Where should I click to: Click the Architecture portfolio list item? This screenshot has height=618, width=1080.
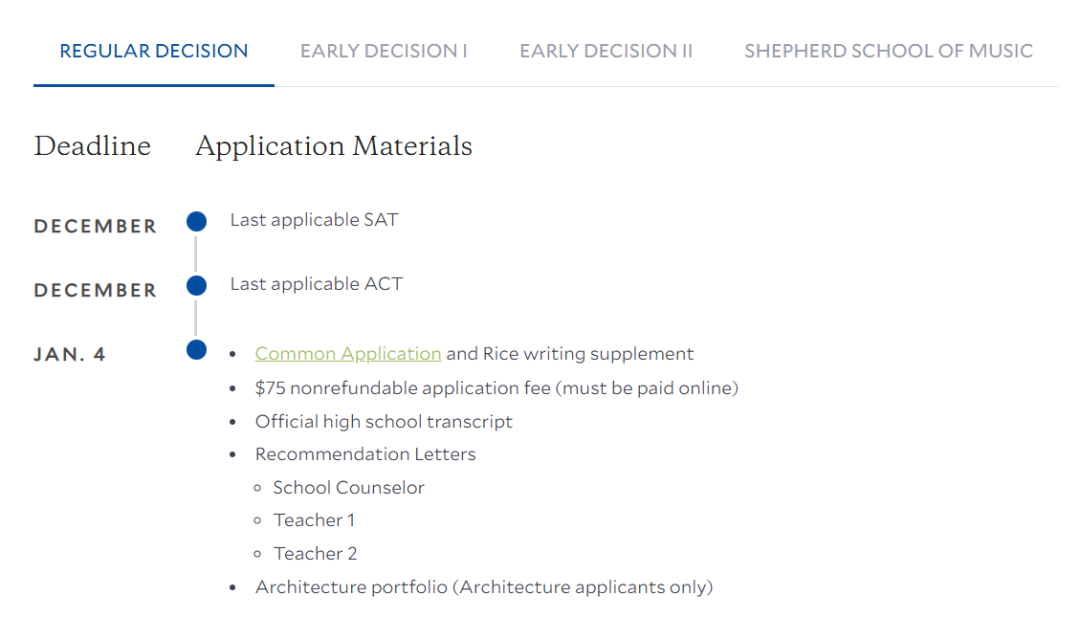(484, 587)
